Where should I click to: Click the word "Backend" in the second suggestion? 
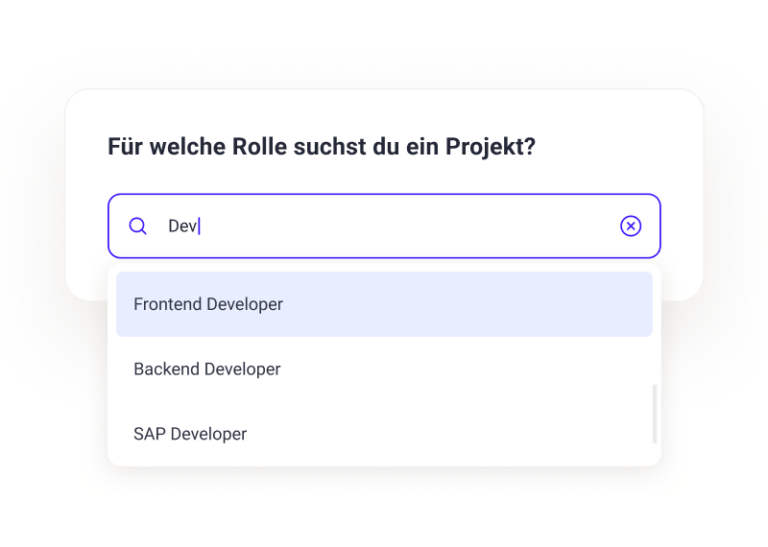(167, 369)
